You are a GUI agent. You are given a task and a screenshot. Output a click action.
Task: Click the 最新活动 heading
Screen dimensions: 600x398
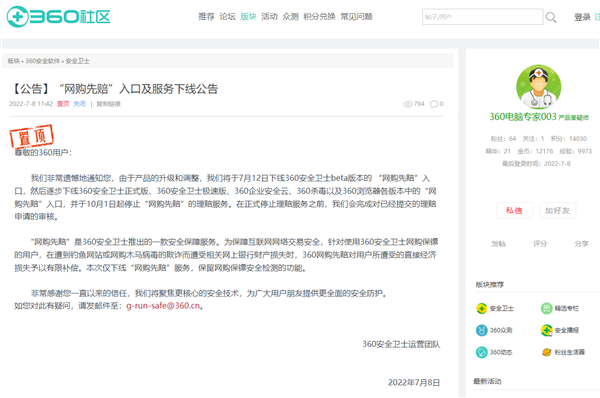click(x=487, y=381)
